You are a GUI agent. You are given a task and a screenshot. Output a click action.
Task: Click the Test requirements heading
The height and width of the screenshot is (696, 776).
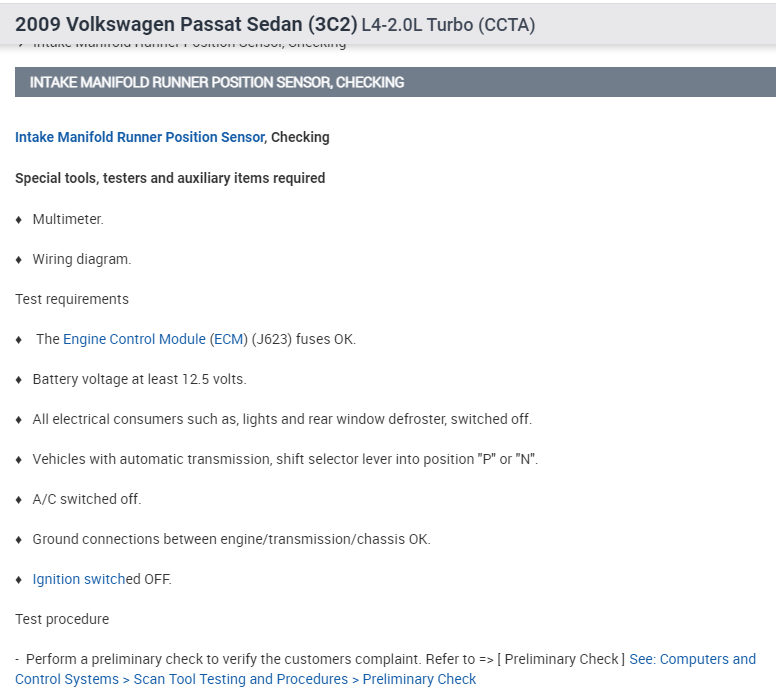click(x=72, y=299)
